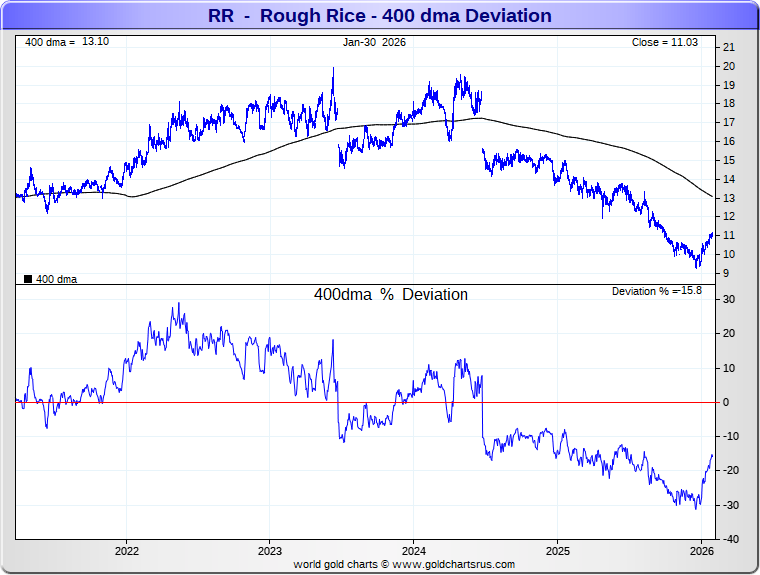Click the 2026 x-axis label
760x575 pixels.
pos(701,551)
